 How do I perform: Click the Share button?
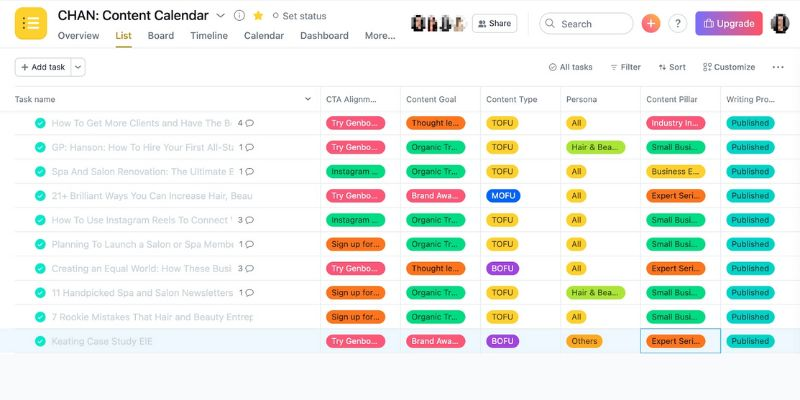click(x=494, y=23)
